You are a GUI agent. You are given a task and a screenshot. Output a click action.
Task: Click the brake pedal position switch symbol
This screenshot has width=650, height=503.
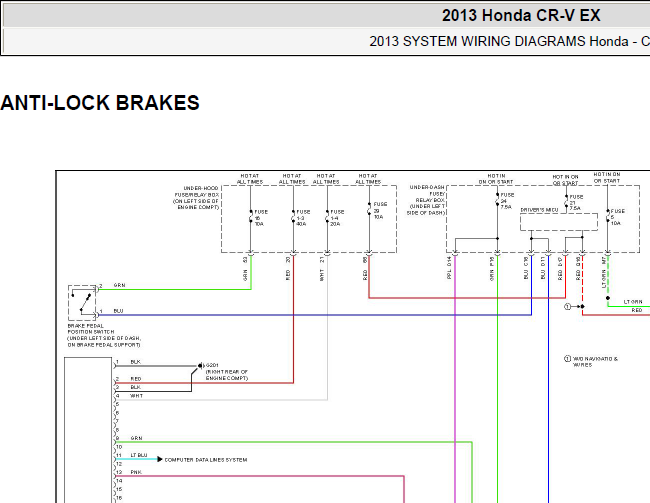click(82, 303)
